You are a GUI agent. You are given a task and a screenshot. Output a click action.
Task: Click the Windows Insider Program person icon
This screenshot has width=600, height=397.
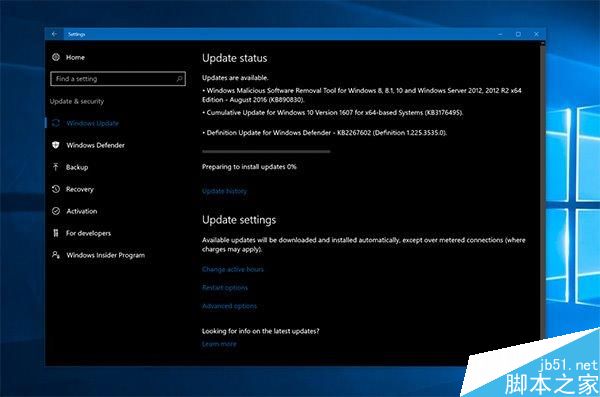coord(56,255)
